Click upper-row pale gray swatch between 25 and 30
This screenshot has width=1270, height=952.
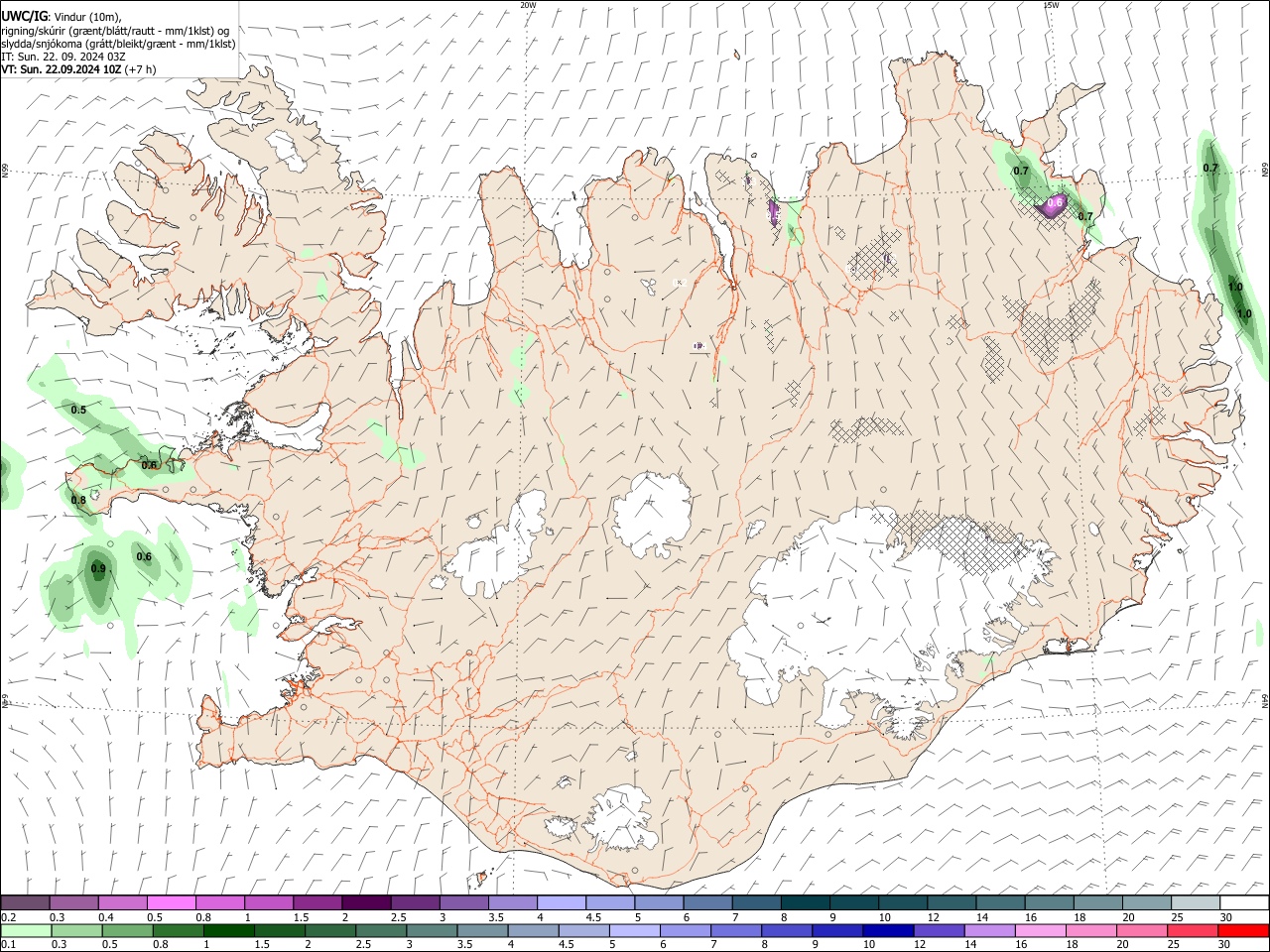coord(1195,903)
